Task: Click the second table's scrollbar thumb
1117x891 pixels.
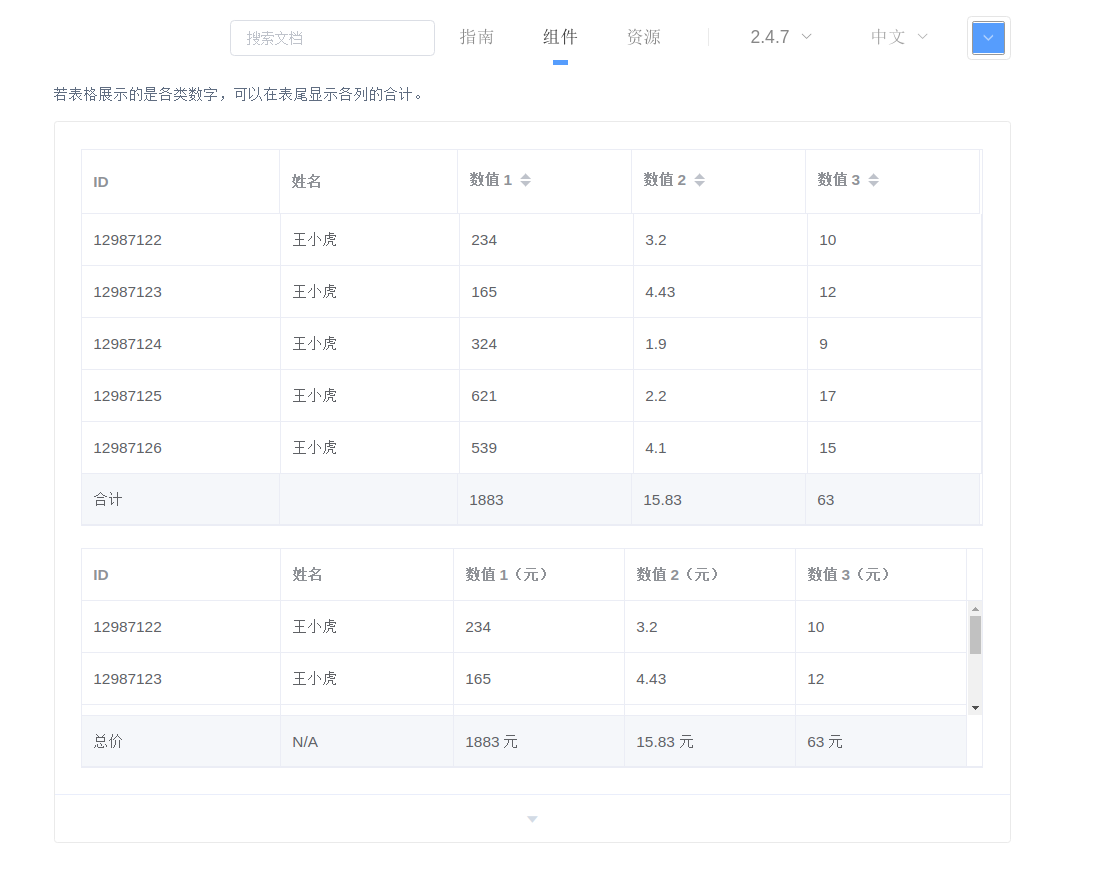Action: tap(975, 635)
